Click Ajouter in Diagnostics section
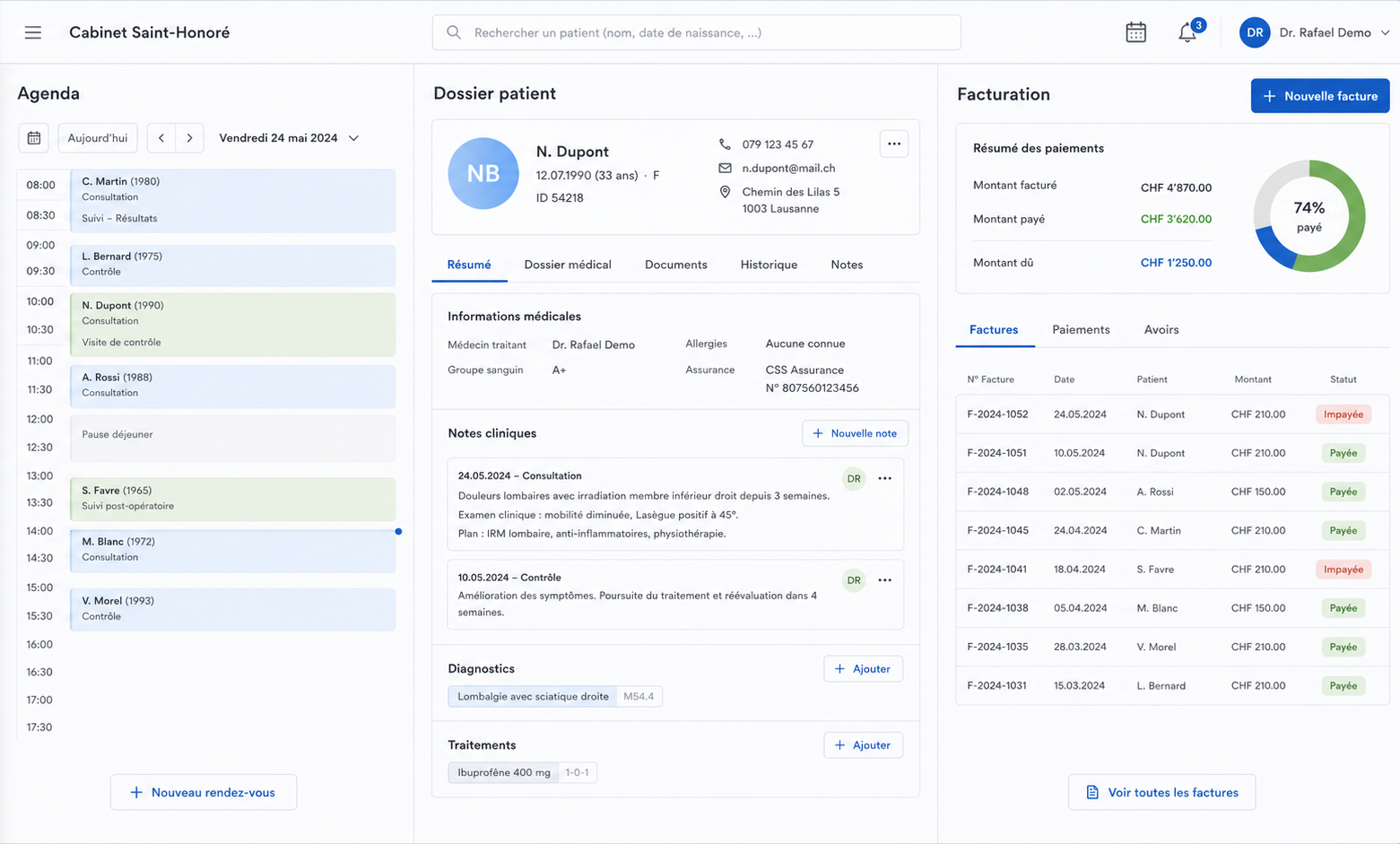1400x844 pixels. click(863, 669)
